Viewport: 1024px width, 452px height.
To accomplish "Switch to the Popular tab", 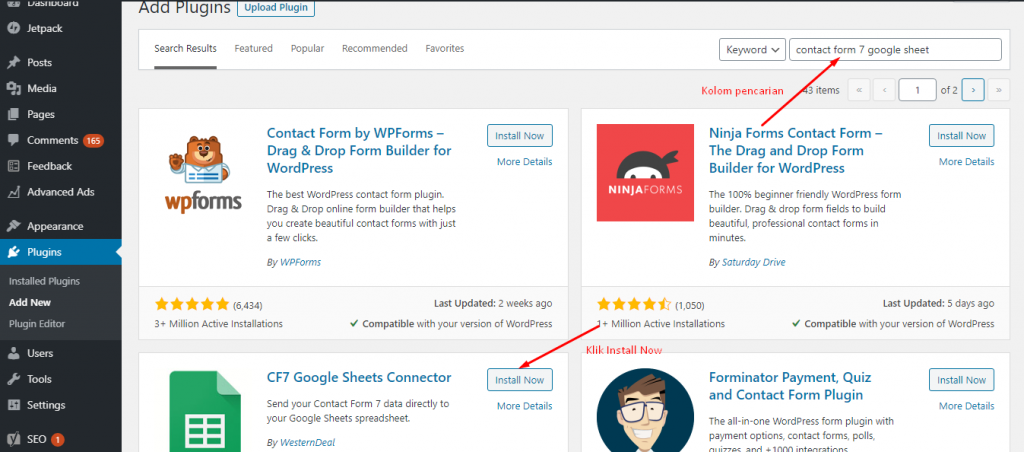I will [x=307, y=48].
